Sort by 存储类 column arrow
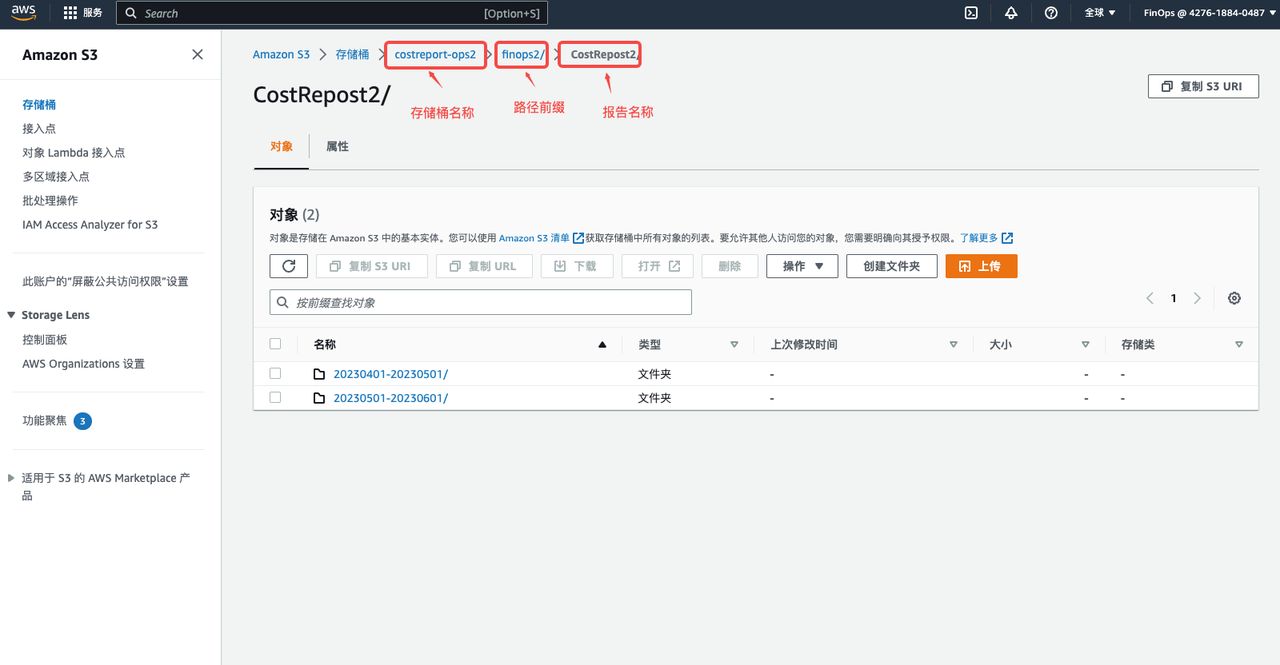 [1239, 344]
